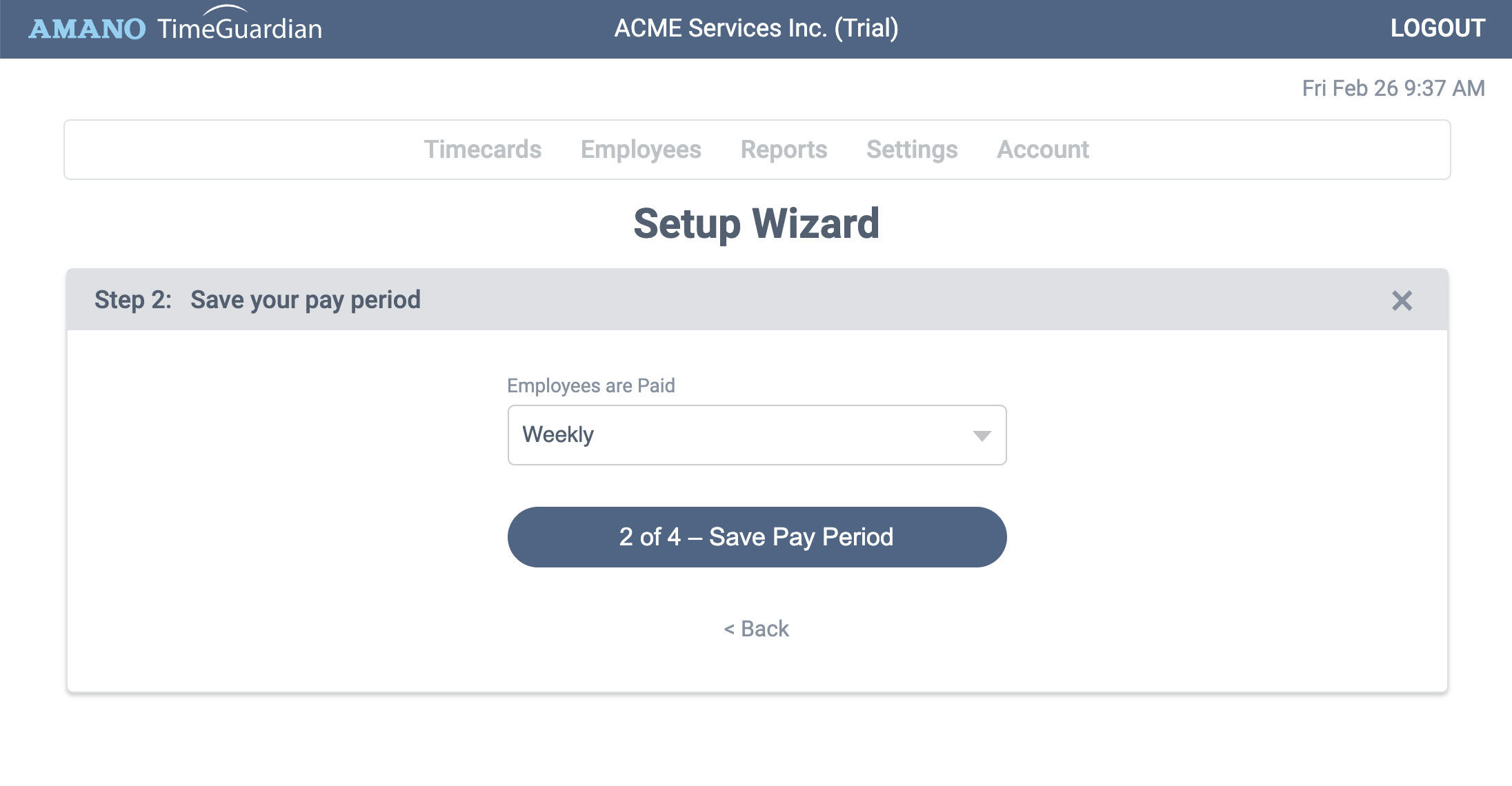Close the Setup Wizard with the X icon
This screenshot has width=1512, height=786.
(1402, 301)
